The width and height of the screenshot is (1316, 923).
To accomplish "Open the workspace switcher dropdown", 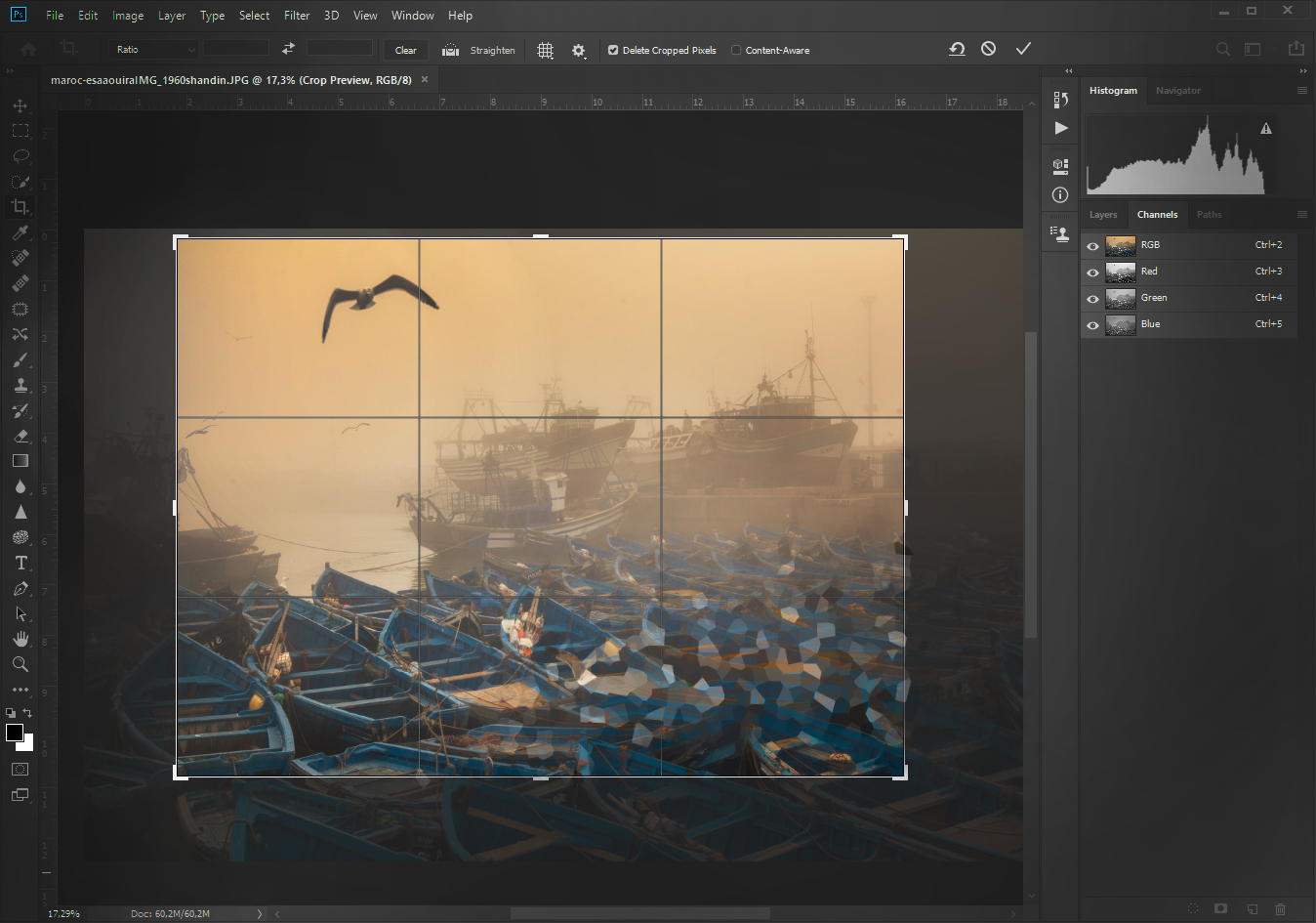I will pyautogui.click(x=1253, y=49).
